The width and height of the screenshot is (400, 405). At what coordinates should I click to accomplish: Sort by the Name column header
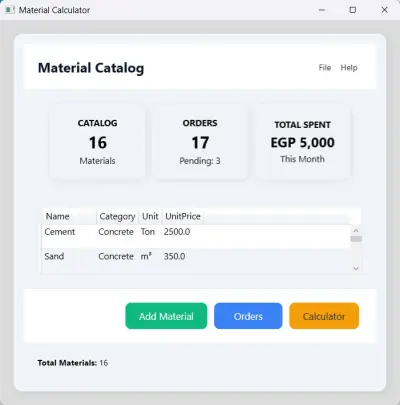click(69, 216)
